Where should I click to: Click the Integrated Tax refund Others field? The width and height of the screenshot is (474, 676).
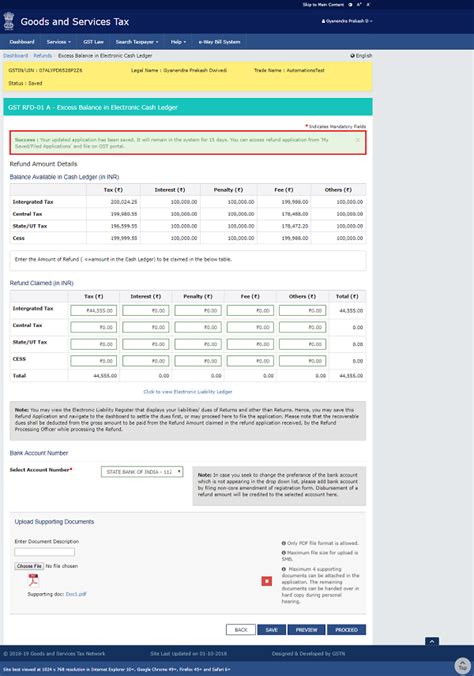coord(302,310)
